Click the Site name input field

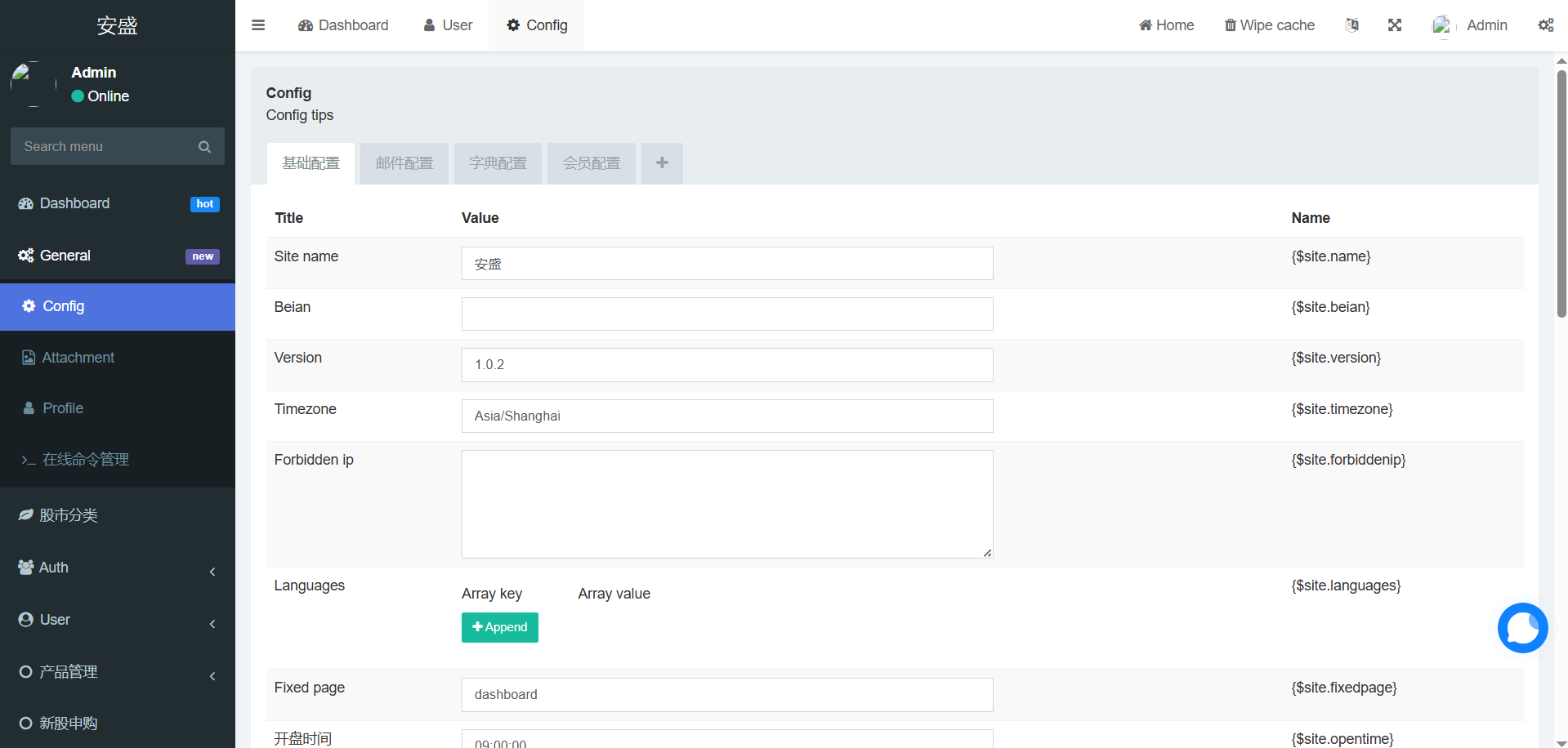tap(727, 264)
